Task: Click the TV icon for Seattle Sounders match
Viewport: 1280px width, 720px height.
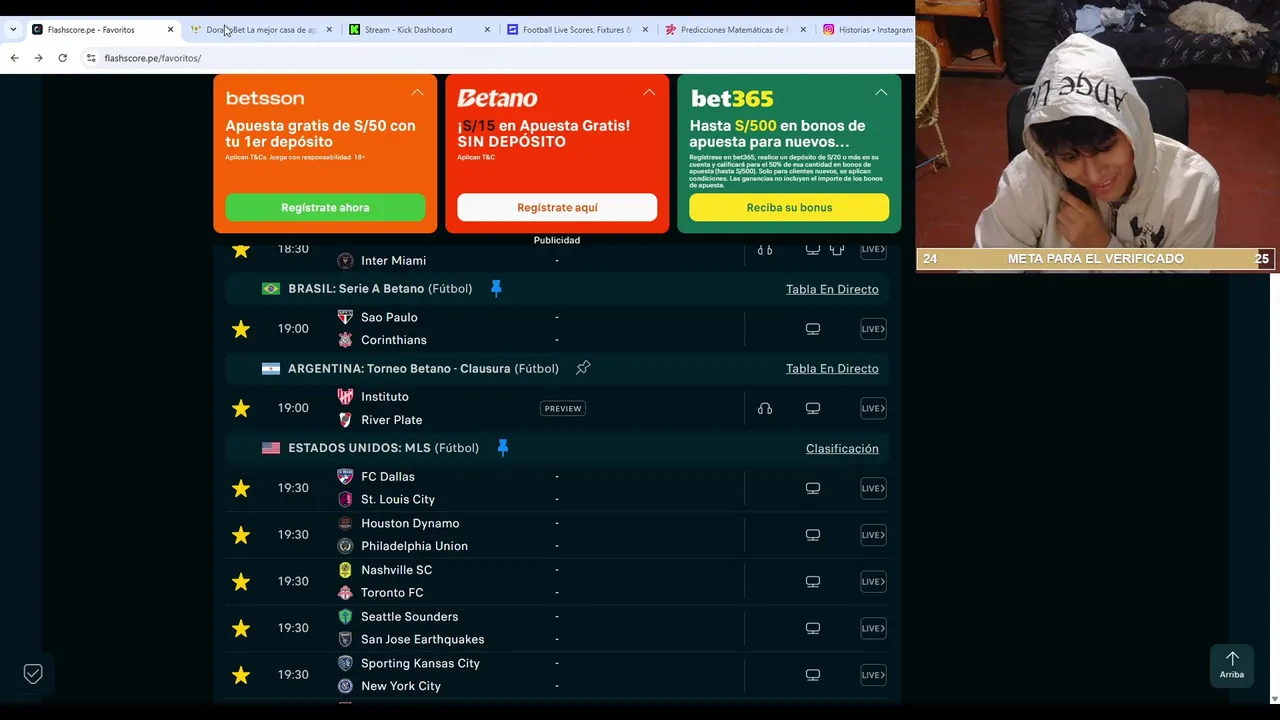Action: 813,628
